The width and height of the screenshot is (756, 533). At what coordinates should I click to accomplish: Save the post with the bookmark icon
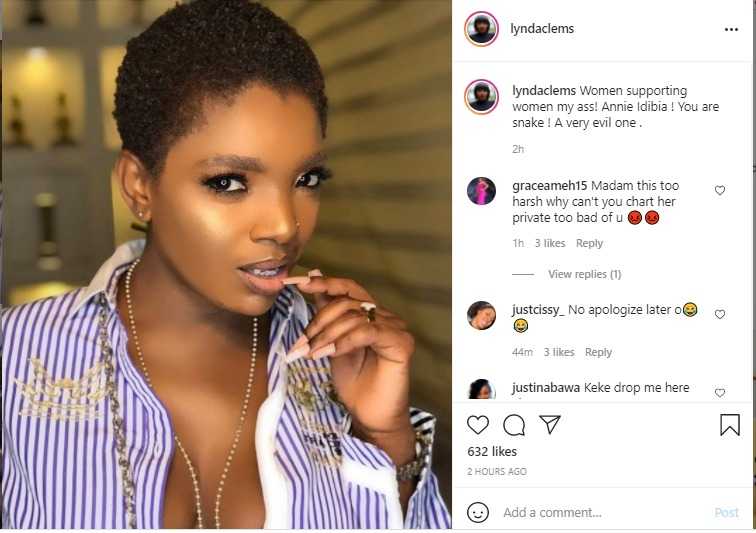(x=730, y=425)
